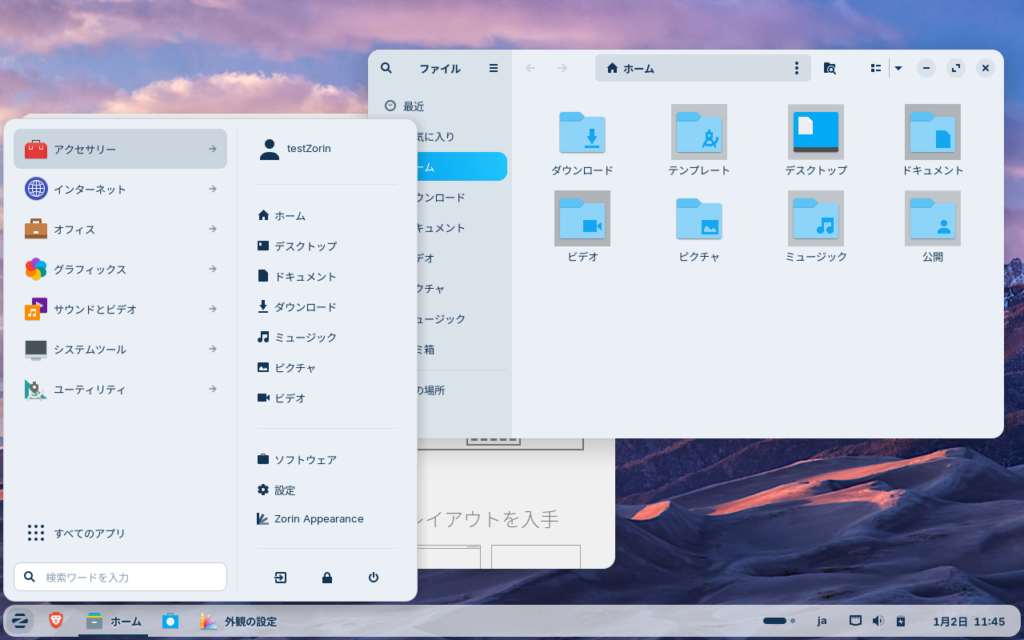
Task: Click the log out icon in menu
Action: (281, 577)
